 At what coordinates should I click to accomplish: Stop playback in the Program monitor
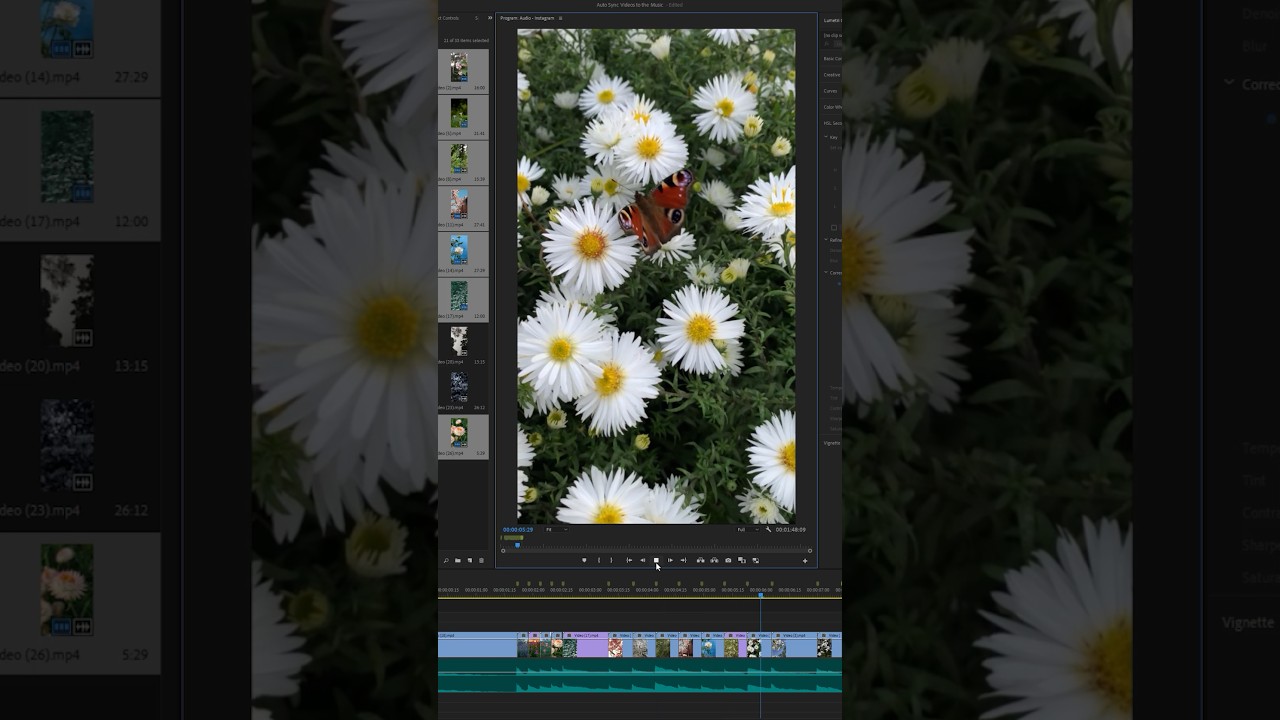click(656, 560)
